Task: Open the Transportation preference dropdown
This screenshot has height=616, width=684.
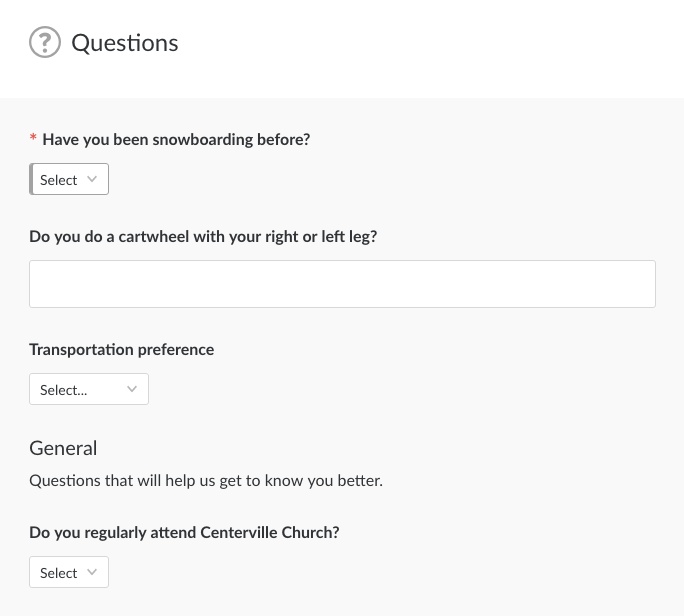Action: click(x=89, y=390)
